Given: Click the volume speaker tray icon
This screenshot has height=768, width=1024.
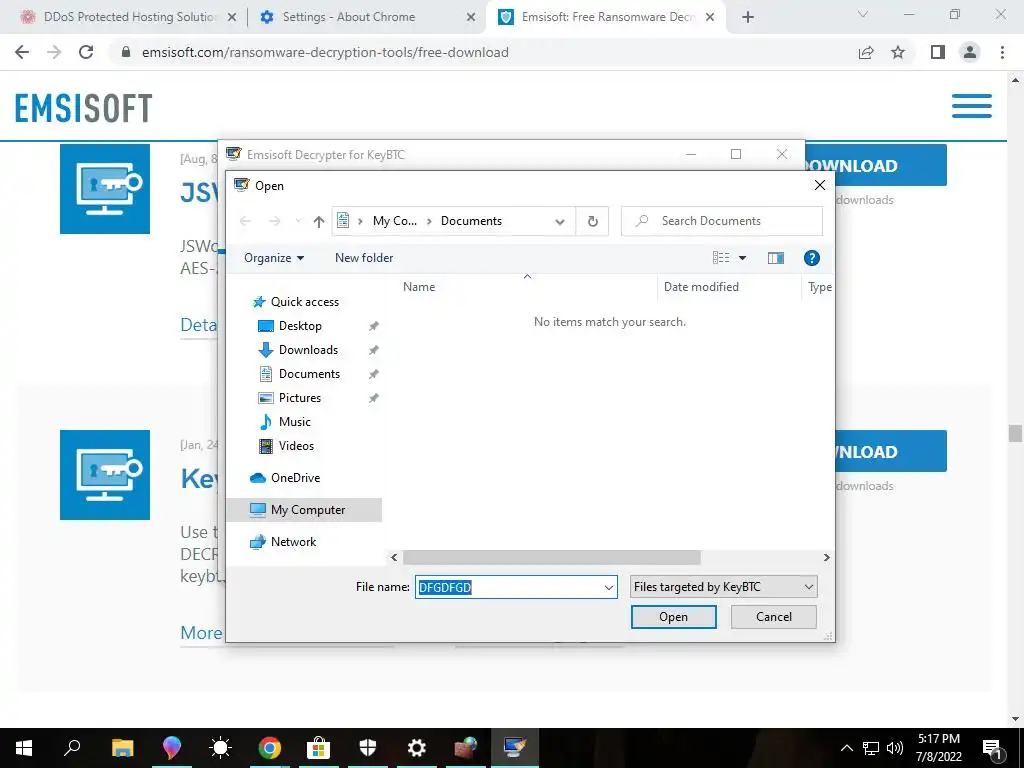Looking at the screenshot, I should [x=895, y=748].
